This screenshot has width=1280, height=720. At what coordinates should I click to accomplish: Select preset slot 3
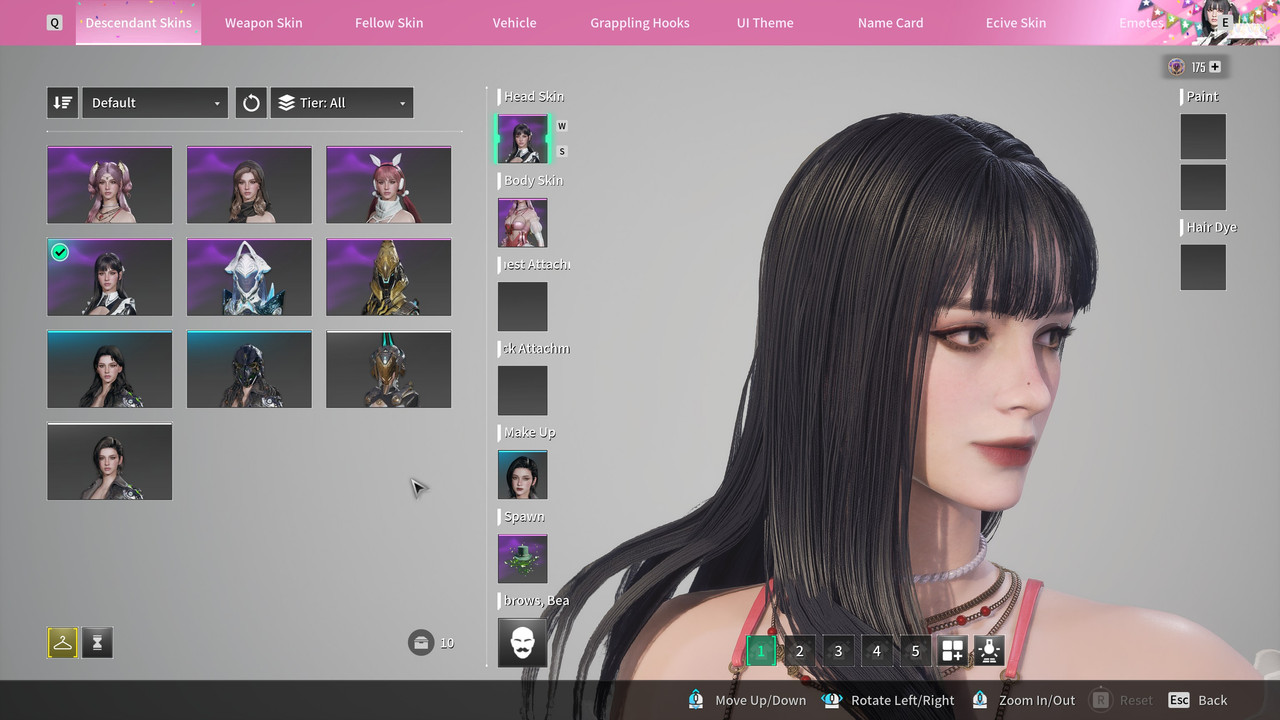click(x=838, y=651)
